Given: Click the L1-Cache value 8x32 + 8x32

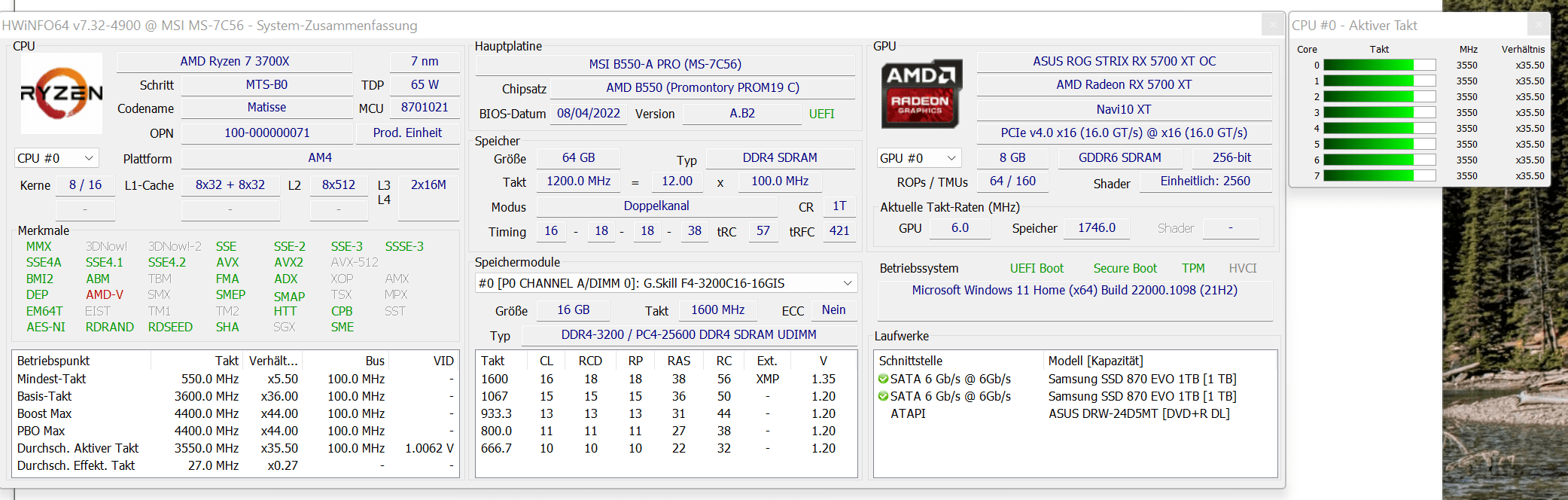Looking at the screenshot, I should [230, 185].
